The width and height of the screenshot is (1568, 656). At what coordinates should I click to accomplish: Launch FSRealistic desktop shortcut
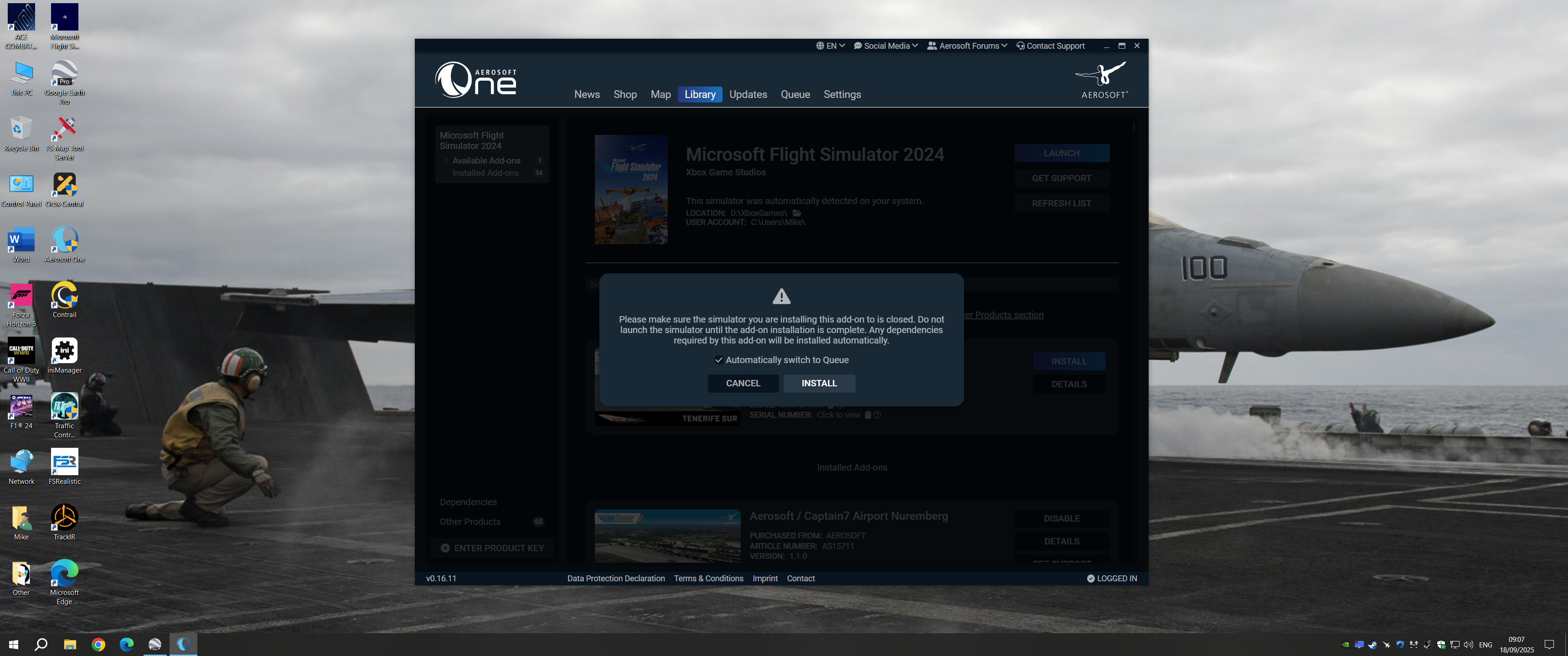click(65, 467)
